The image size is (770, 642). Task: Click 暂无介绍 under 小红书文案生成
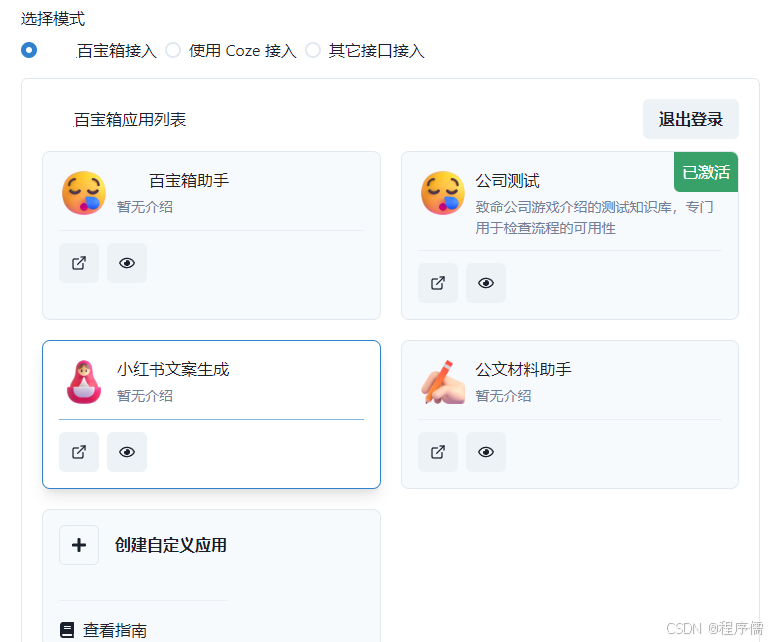145,396
